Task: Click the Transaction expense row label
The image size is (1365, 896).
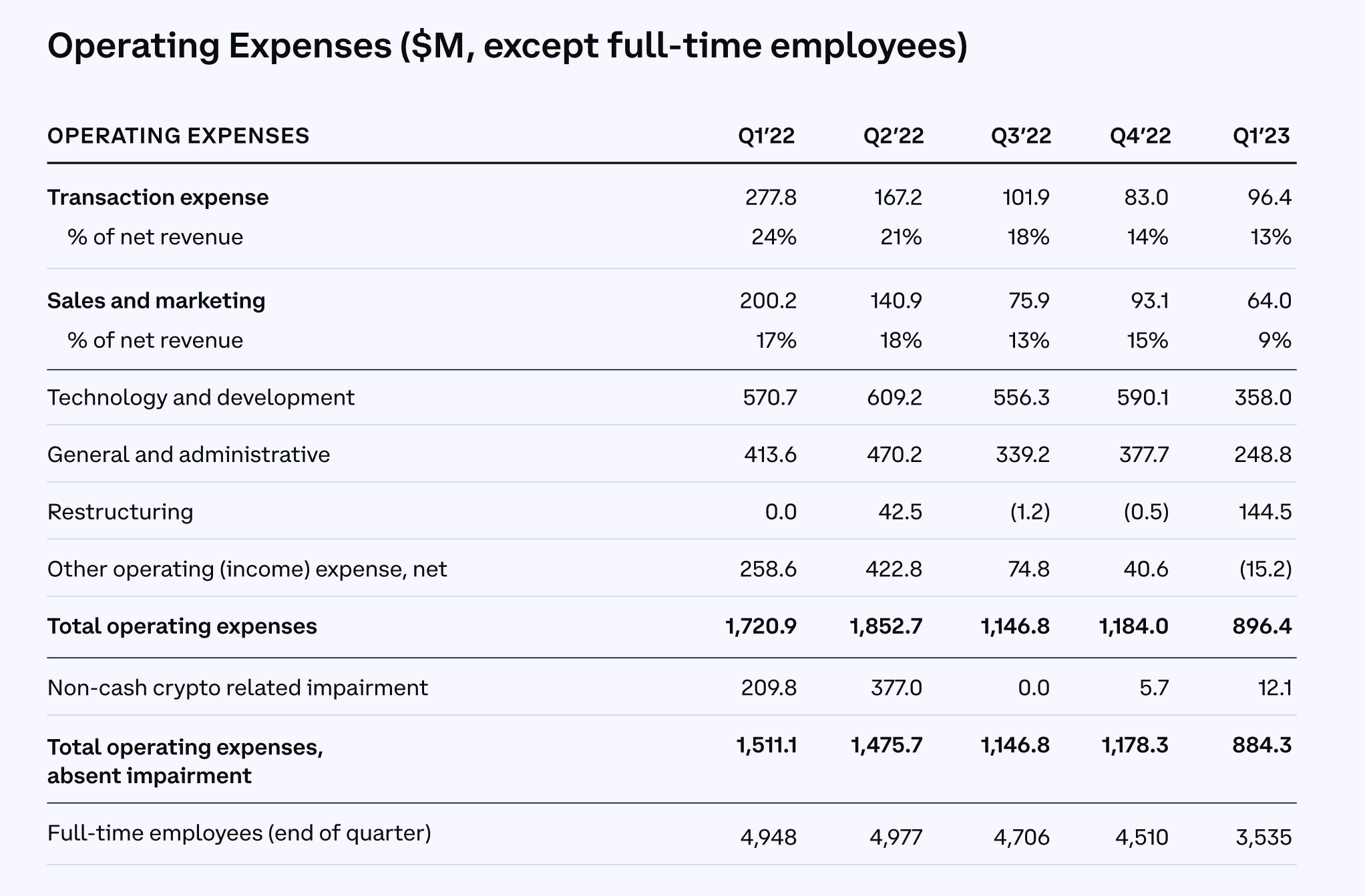Action: (158, 198)
